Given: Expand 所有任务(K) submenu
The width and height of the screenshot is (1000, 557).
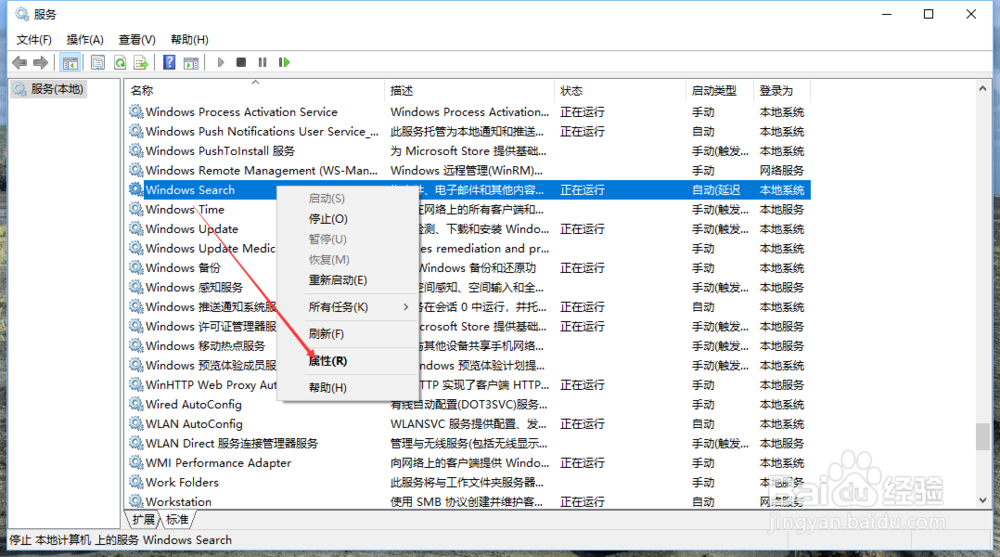Looking at the screenshot, I should [x=347, y=307].
